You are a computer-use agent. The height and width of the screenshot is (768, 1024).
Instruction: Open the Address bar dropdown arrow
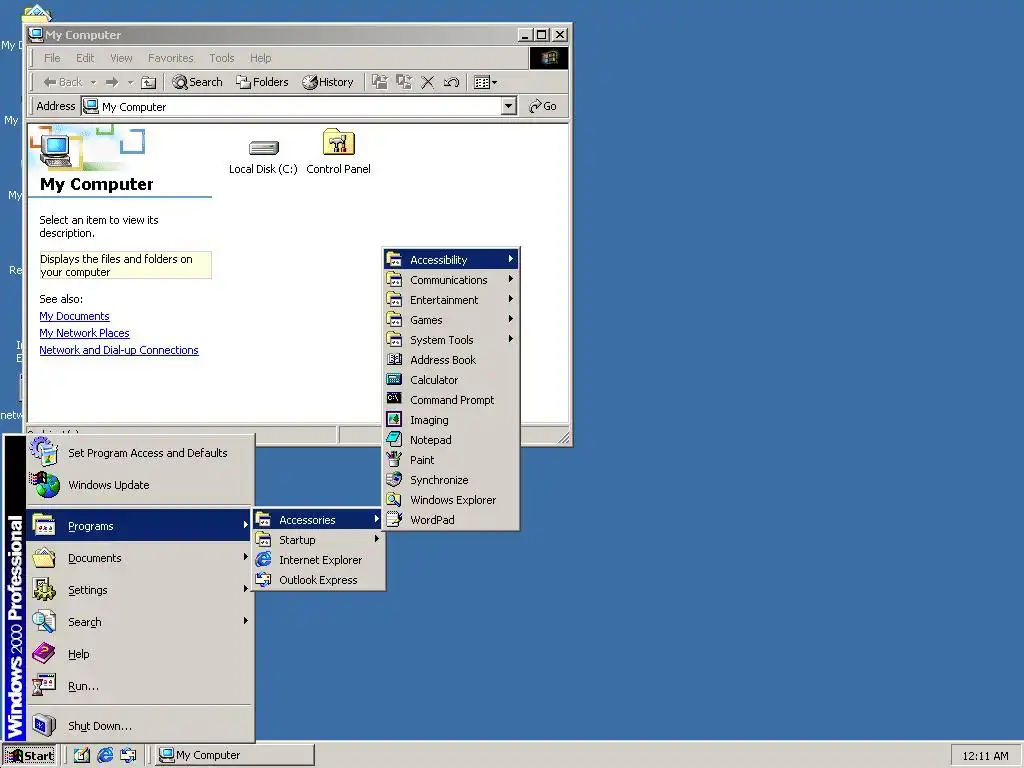coord(509,106)
